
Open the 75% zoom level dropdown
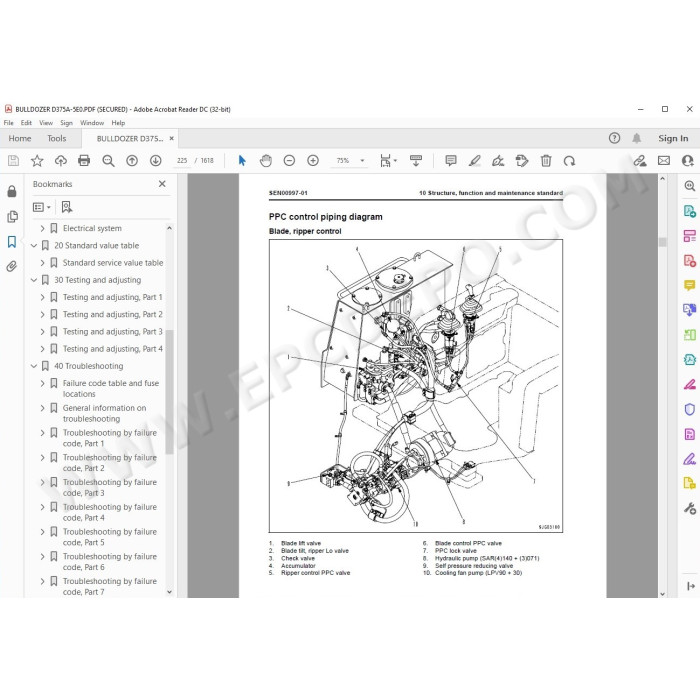[362, 161]
